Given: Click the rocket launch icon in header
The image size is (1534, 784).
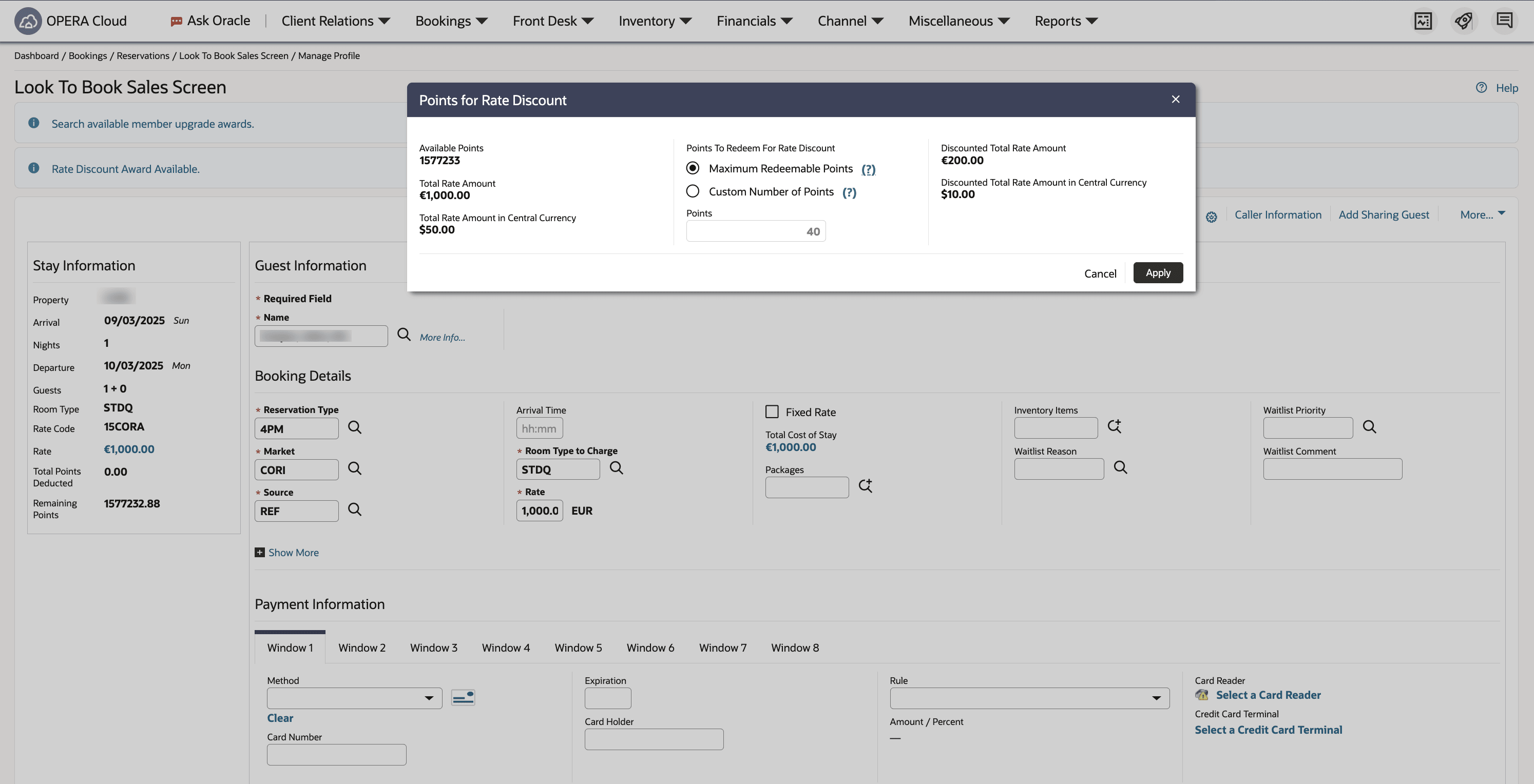Looking at the screenshot, I should (x=1463, y=21).
